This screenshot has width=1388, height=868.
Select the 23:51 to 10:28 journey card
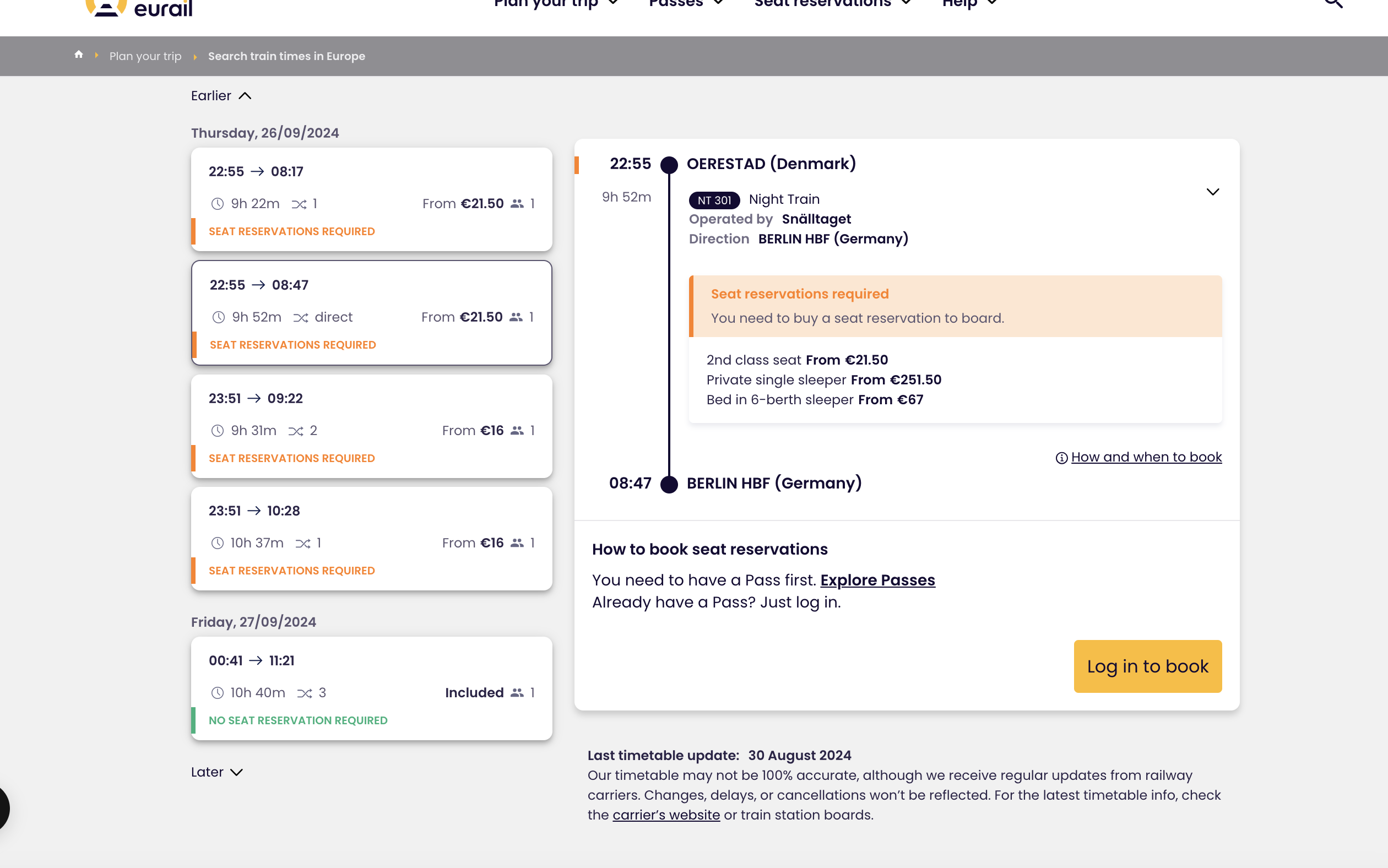click(x=371, y=539)
